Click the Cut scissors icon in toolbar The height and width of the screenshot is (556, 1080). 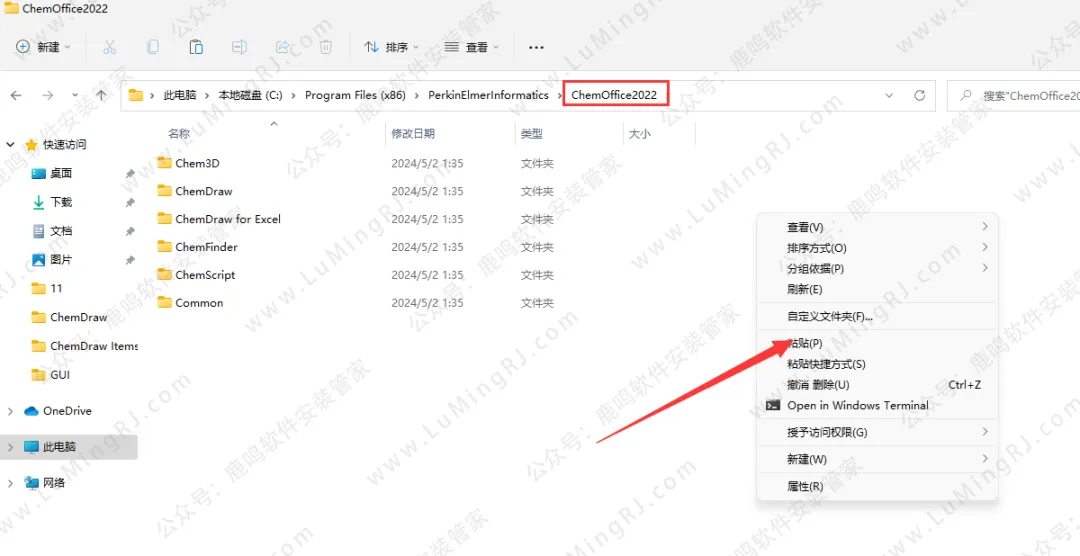(x=110, y=47)
